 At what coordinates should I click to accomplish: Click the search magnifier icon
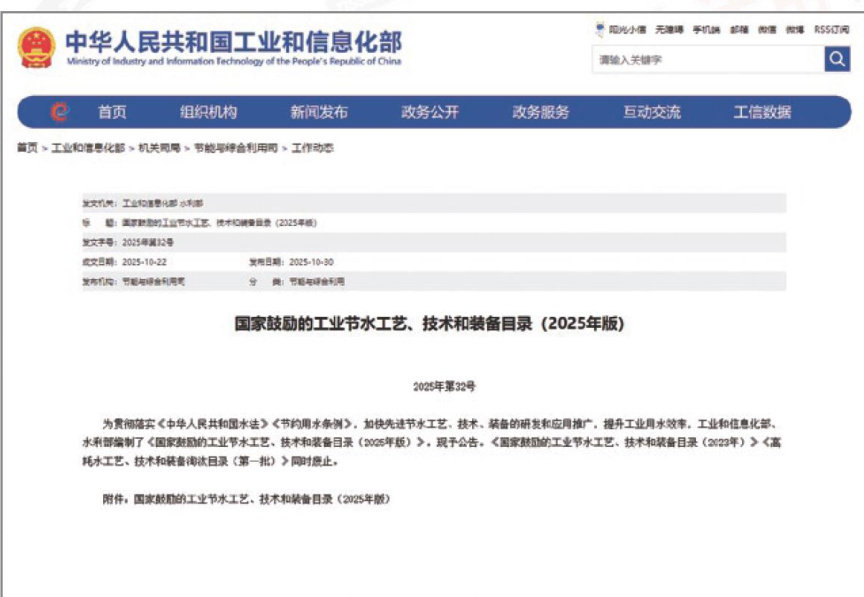point(836,60)
